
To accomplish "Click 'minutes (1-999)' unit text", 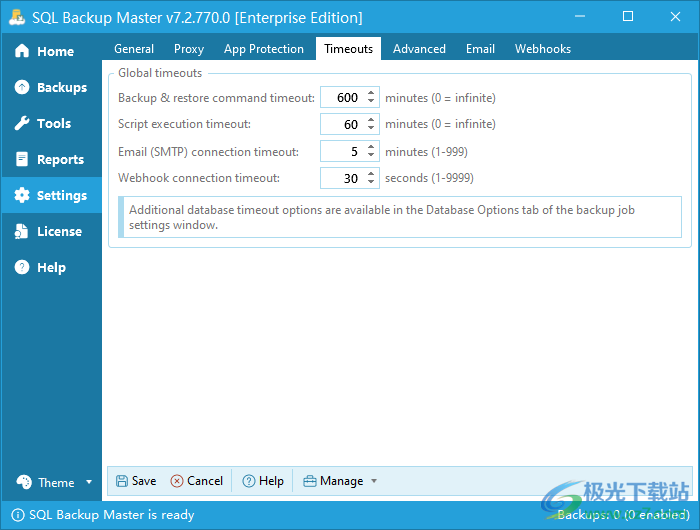I will coord(426,152).
